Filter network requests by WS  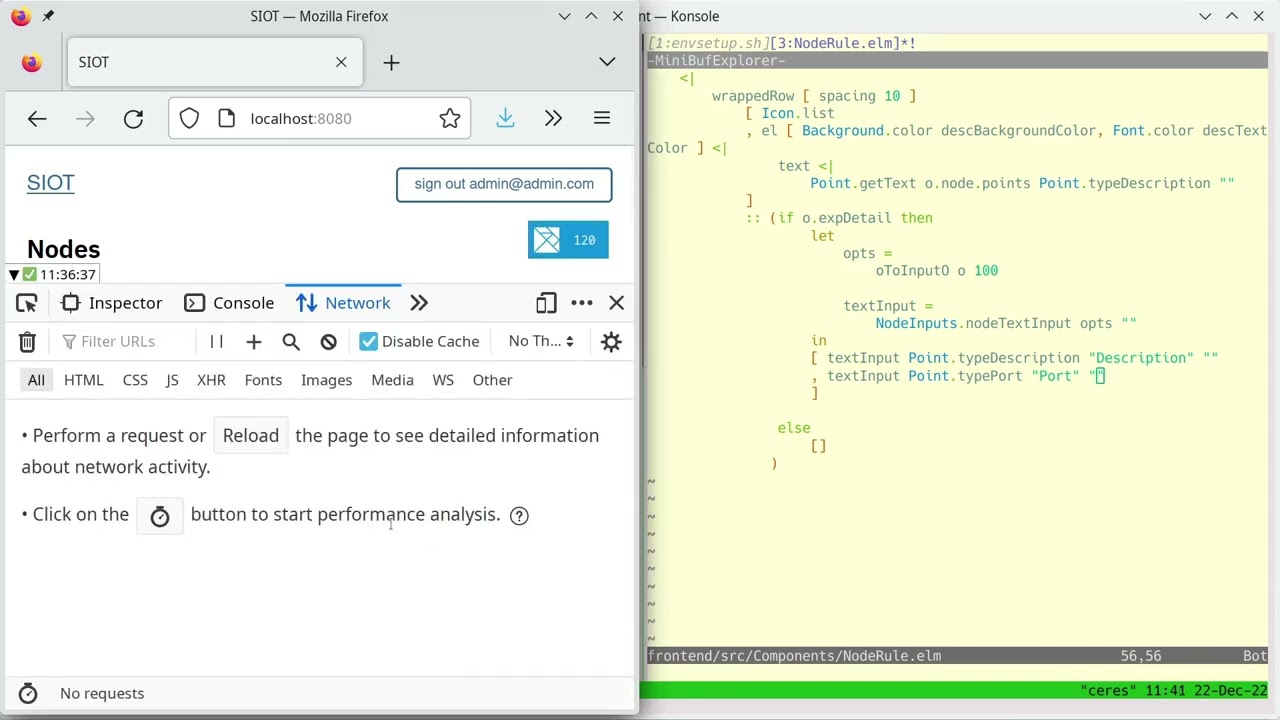(443, 380)
